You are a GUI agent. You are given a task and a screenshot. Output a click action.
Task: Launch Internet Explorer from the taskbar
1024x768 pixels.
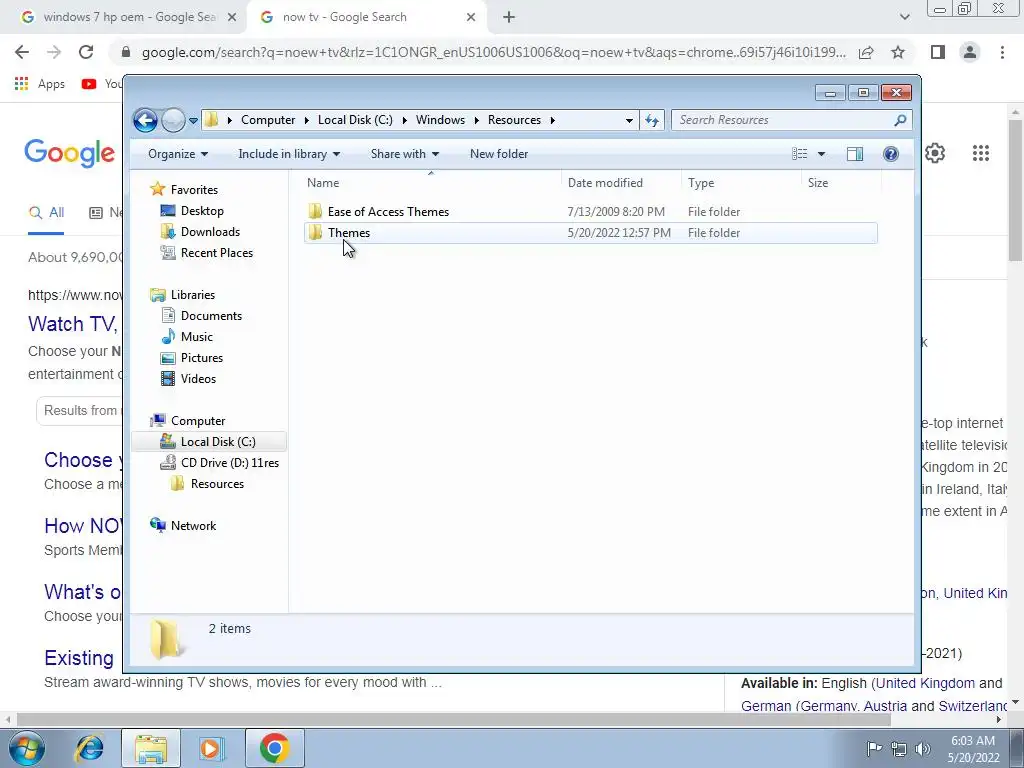[89, 748]
